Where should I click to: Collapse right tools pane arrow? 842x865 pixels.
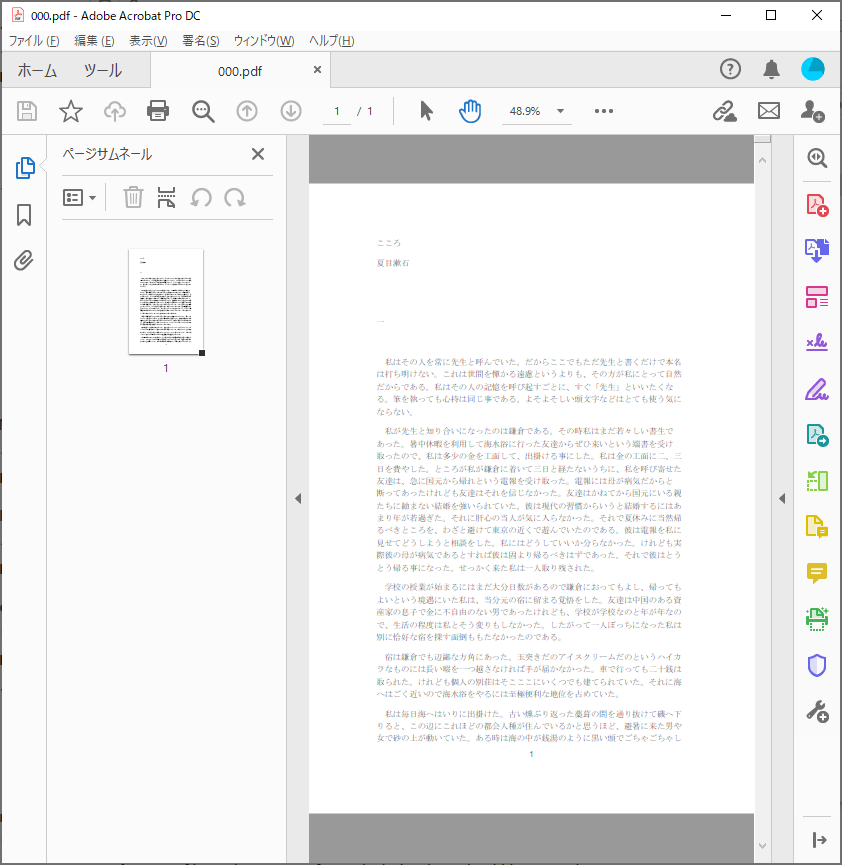tap(782, 499)
